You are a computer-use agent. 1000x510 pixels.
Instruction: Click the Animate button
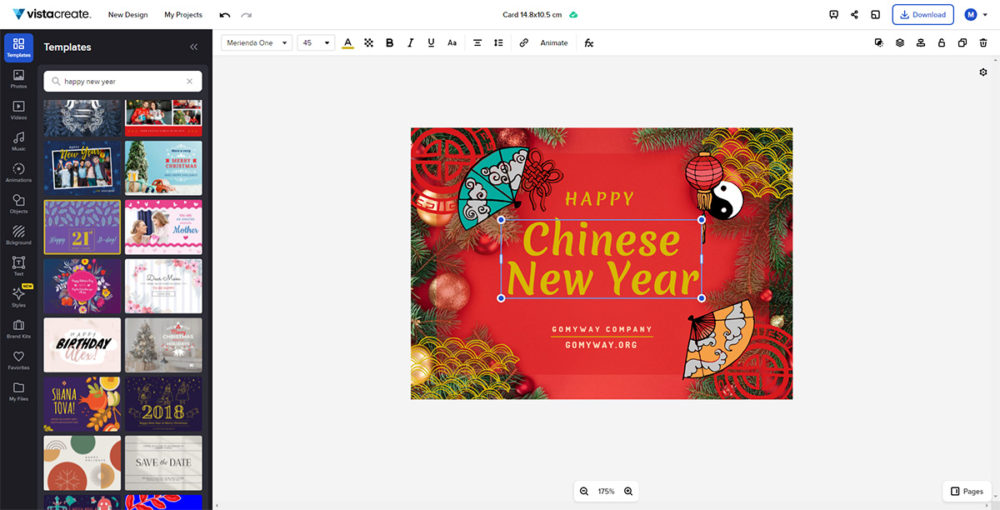click(554, 43)
